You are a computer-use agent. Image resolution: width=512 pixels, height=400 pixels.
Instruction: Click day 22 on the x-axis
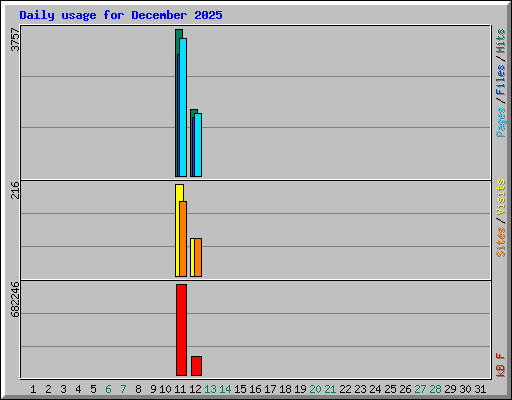coord(345,389)
